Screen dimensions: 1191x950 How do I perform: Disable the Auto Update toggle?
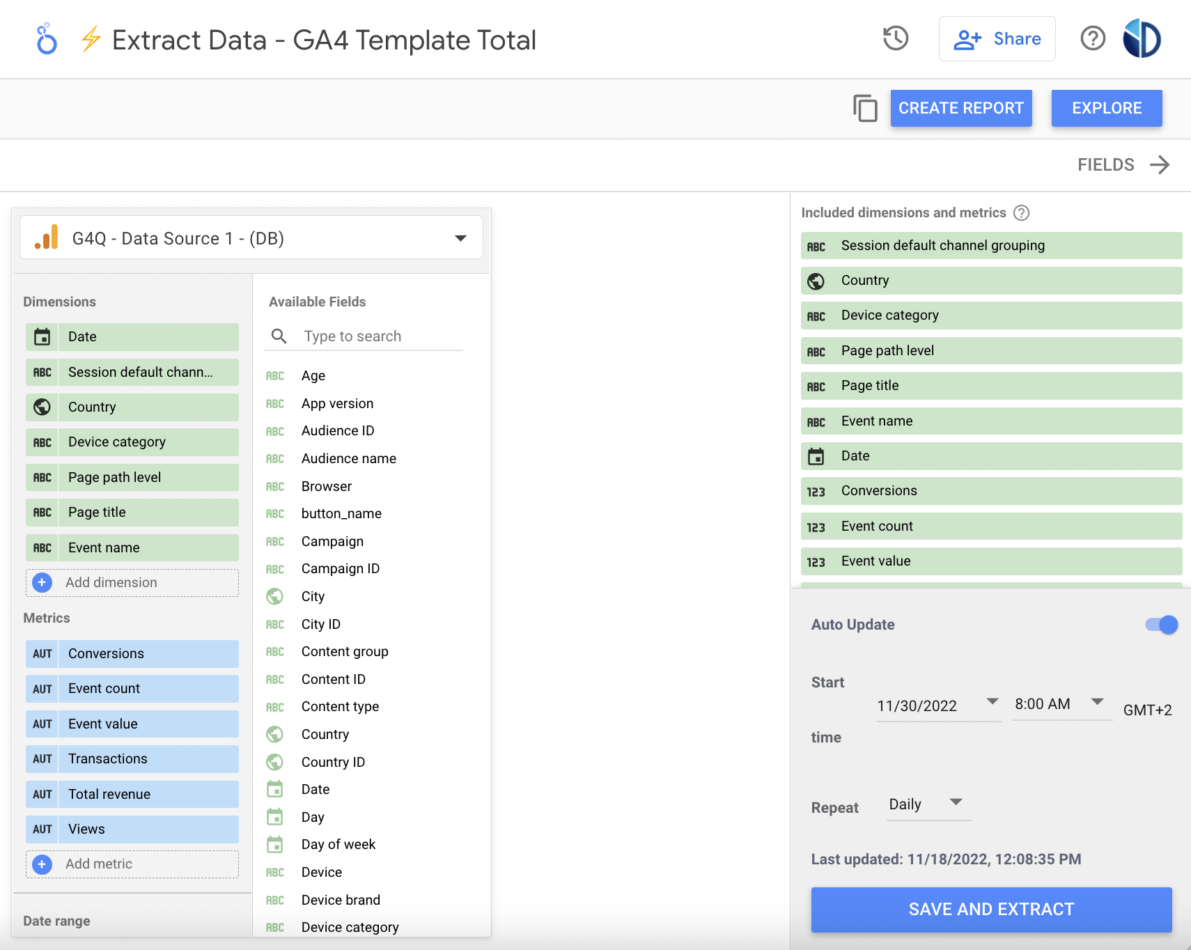1160,624
